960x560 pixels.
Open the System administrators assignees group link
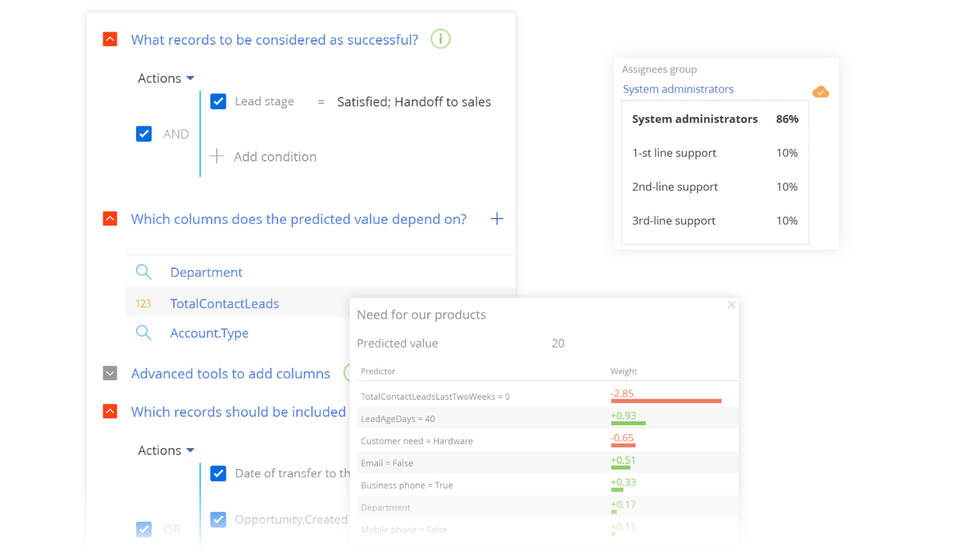point(678,89)
